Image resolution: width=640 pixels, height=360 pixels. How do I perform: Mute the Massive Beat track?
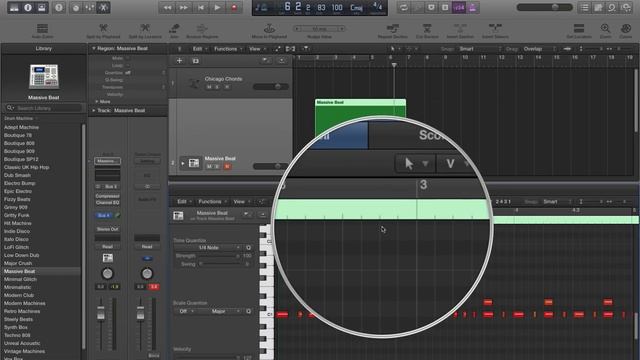(x=209, y=167)
